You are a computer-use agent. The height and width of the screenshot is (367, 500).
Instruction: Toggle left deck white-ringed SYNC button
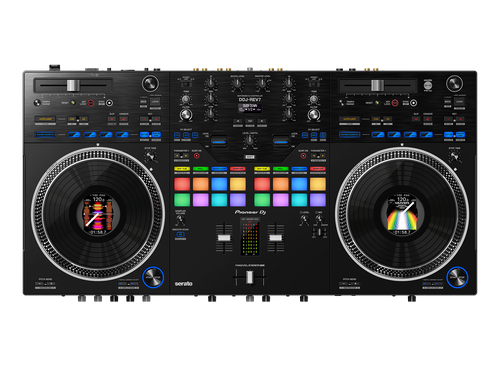109,103
